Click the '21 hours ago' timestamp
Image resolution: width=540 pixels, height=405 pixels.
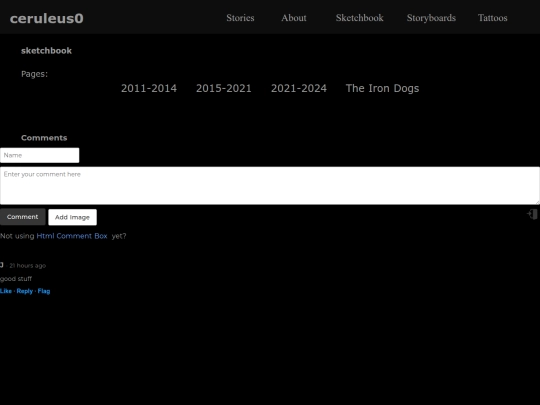28,266
